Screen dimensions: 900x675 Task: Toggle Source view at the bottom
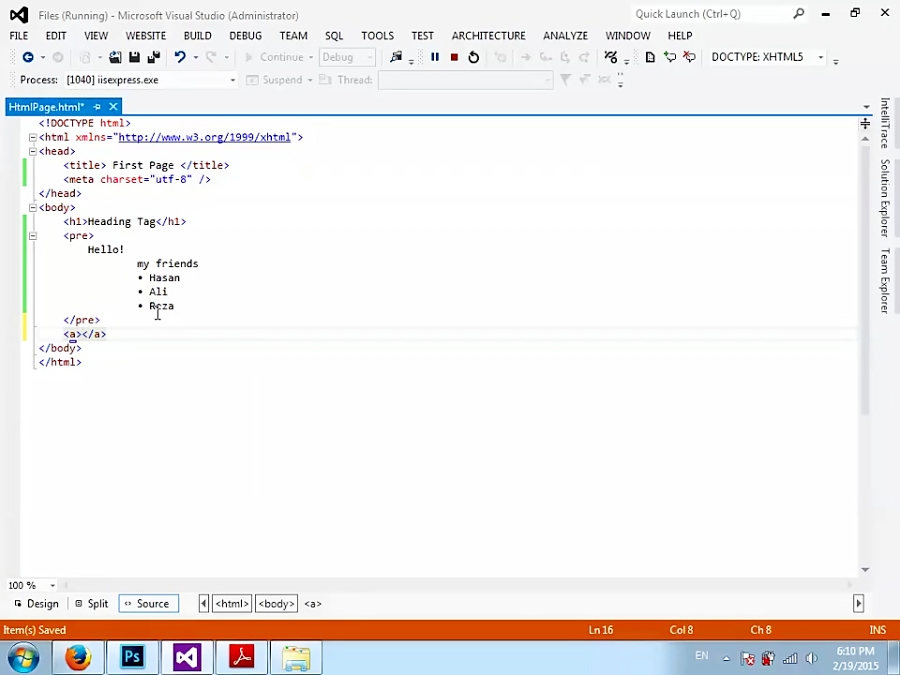click(148, 603)
